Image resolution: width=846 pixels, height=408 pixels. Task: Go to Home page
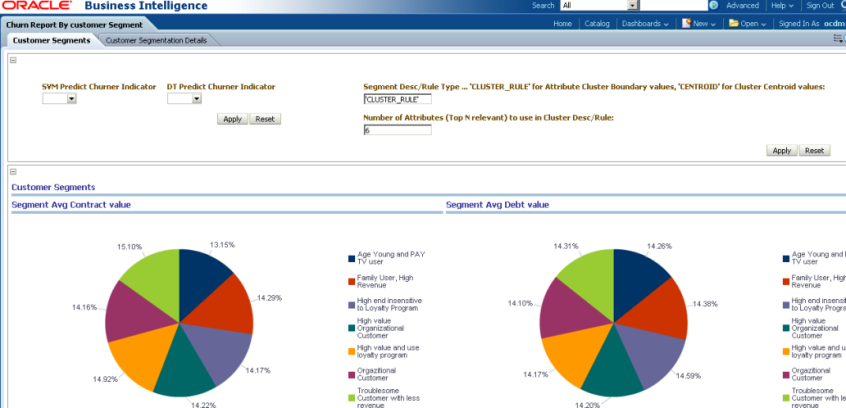point(562,24)
